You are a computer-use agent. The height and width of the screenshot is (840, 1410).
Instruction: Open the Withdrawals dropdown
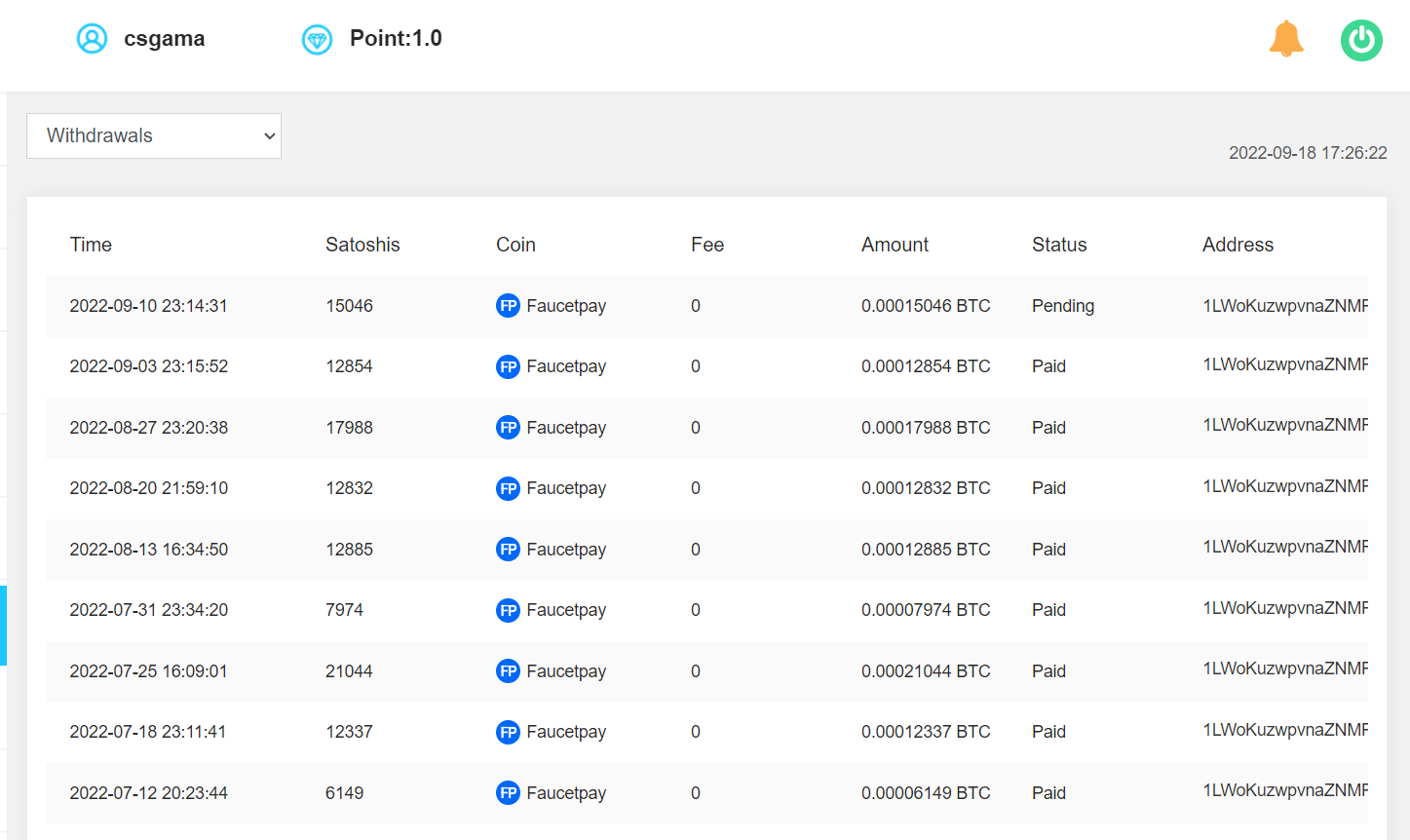(154, 135)
